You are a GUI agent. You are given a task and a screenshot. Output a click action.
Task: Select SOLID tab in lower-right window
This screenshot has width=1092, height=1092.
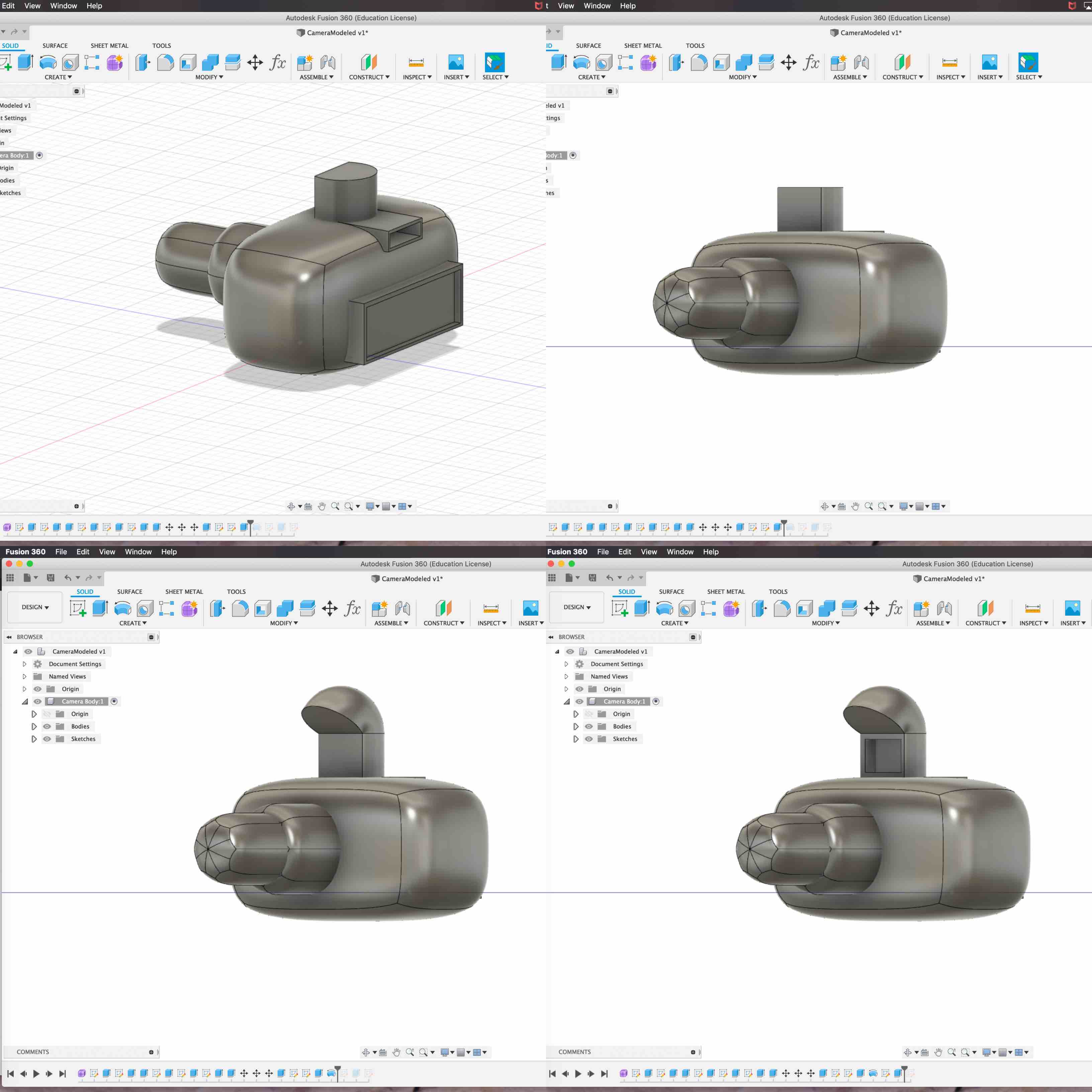pos(627,592)
